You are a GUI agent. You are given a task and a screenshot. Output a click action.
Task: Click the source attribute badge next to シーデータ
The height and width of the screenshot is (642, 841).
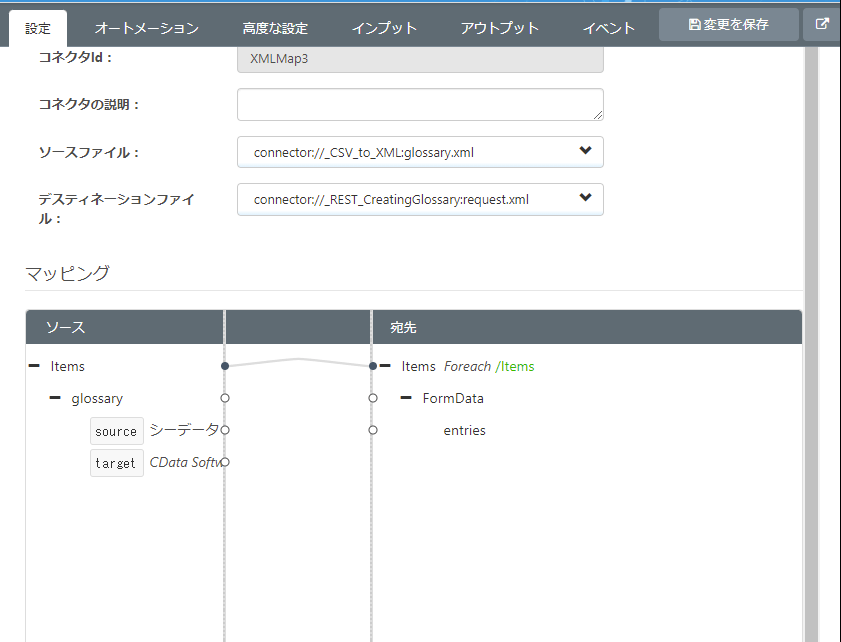(x=116, y=431)
